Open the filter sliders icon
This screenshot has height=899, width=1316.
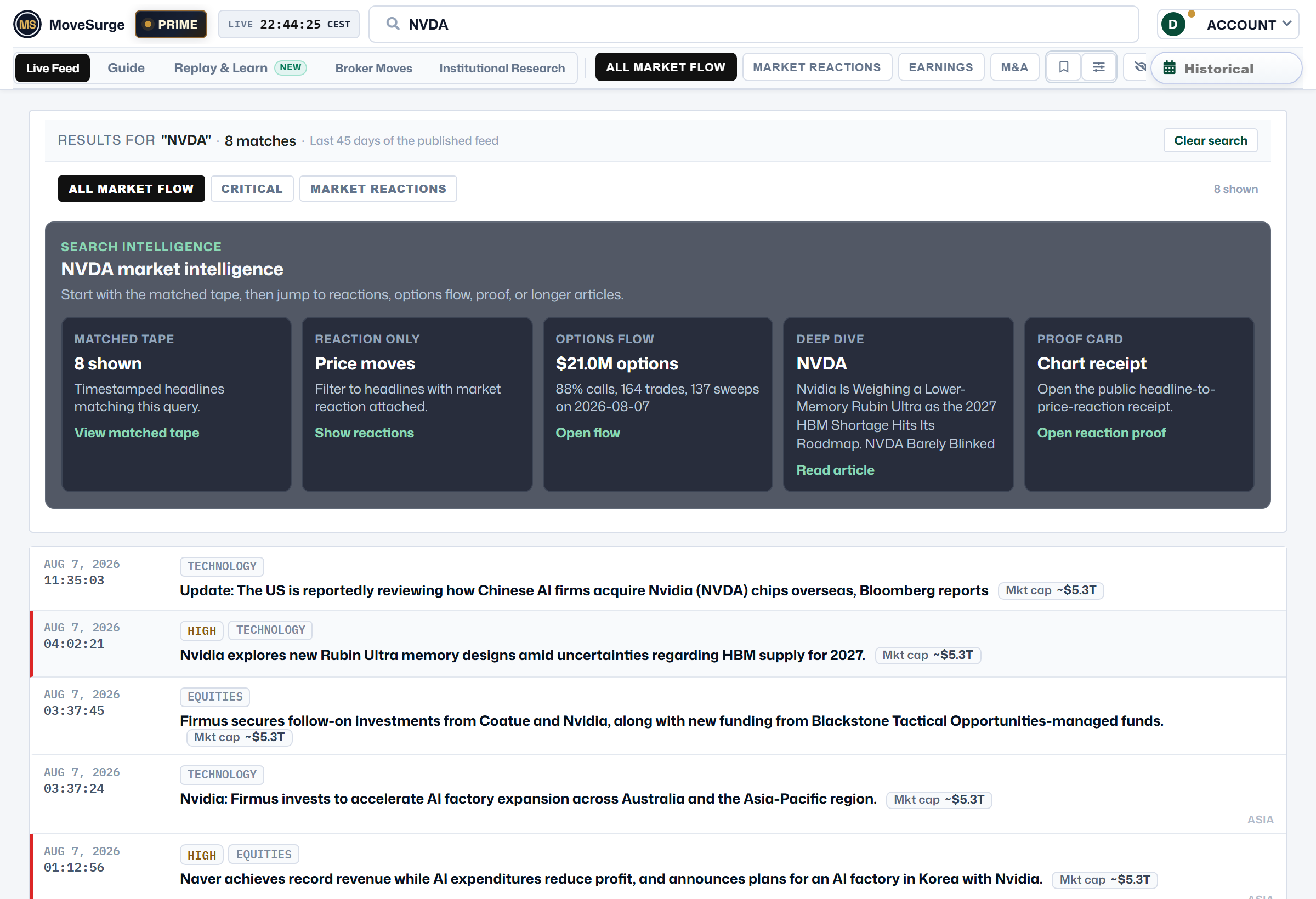click(1098, 67)
